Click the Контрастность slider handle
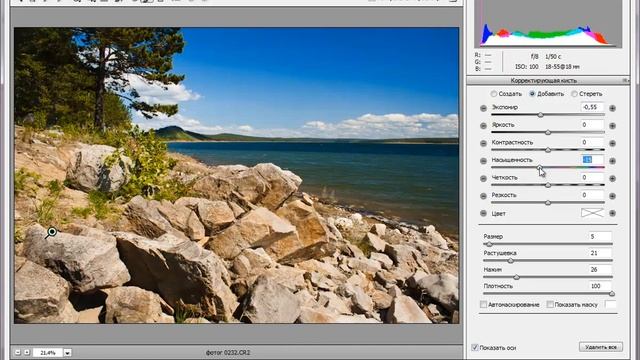The image size is (640, 360). pos(548,150)
